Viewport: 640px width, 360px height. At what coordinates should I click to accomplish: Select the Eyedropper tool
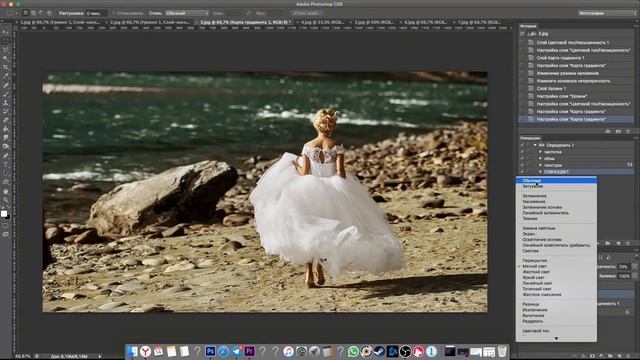click(6, 76)
